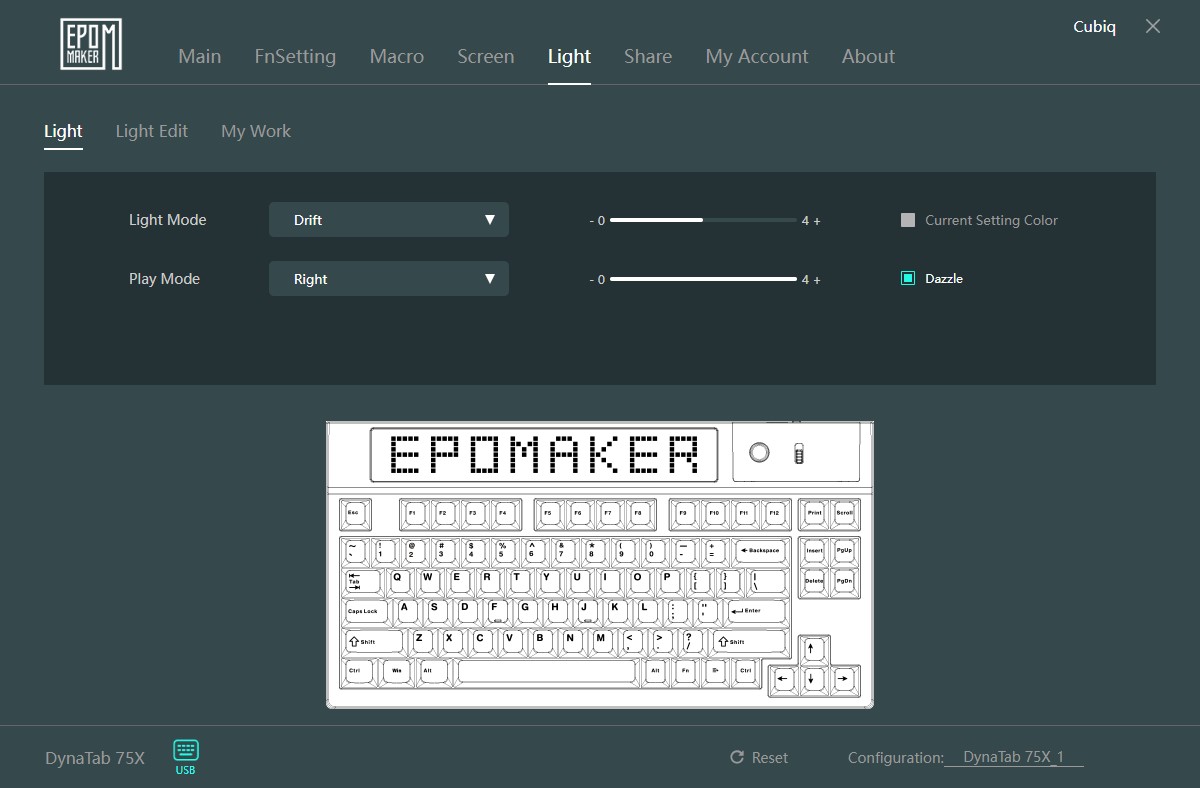Click the USB connection keyboard icon
This screenshot has width=1200, height=788.
coord(186,750)
